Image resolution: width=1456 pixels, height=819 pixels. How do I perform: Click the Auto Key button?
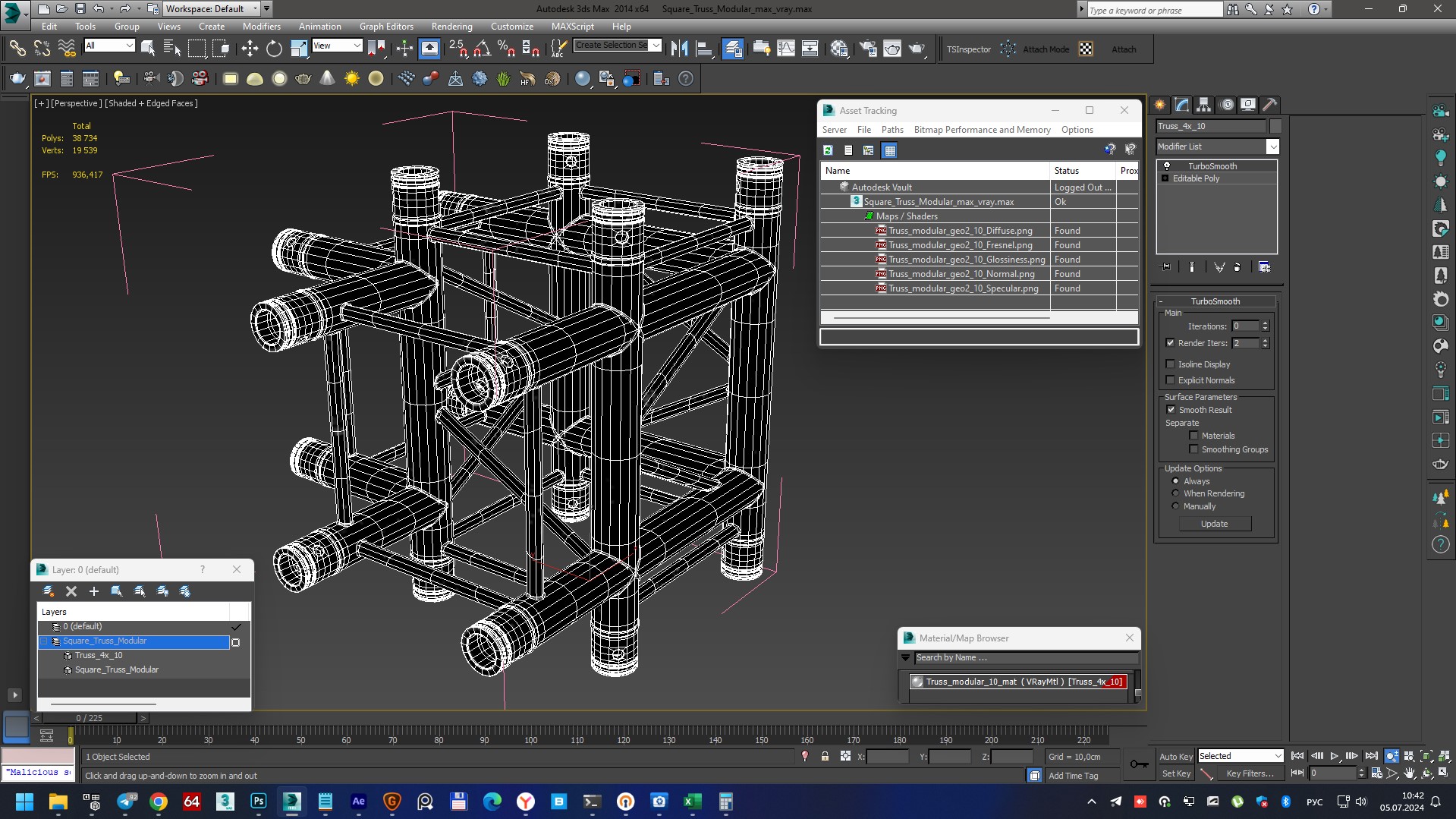pyautogui.click(x=1175, y=756)
